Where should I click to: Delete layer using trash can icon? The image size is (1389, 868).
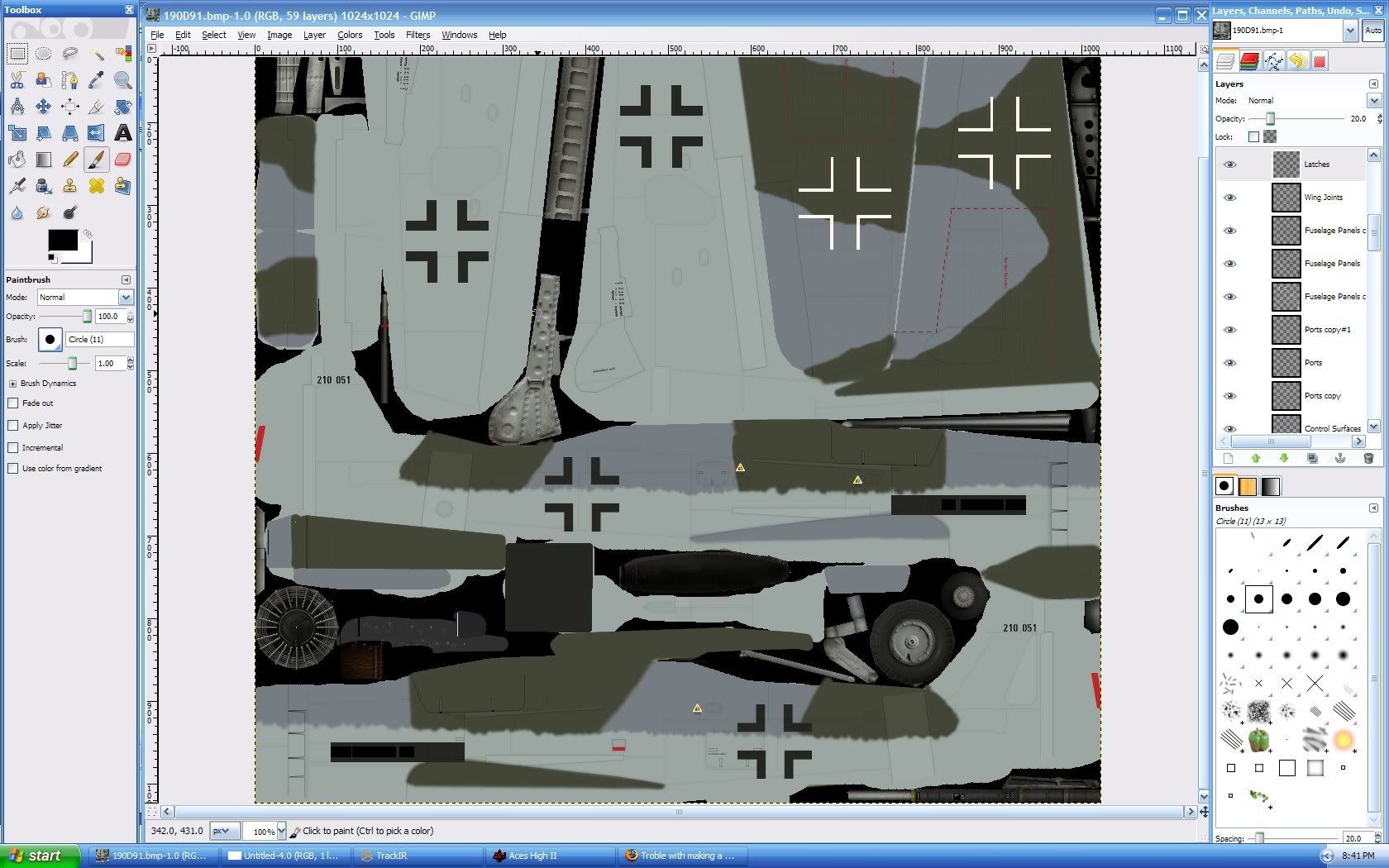(1368, 458)
